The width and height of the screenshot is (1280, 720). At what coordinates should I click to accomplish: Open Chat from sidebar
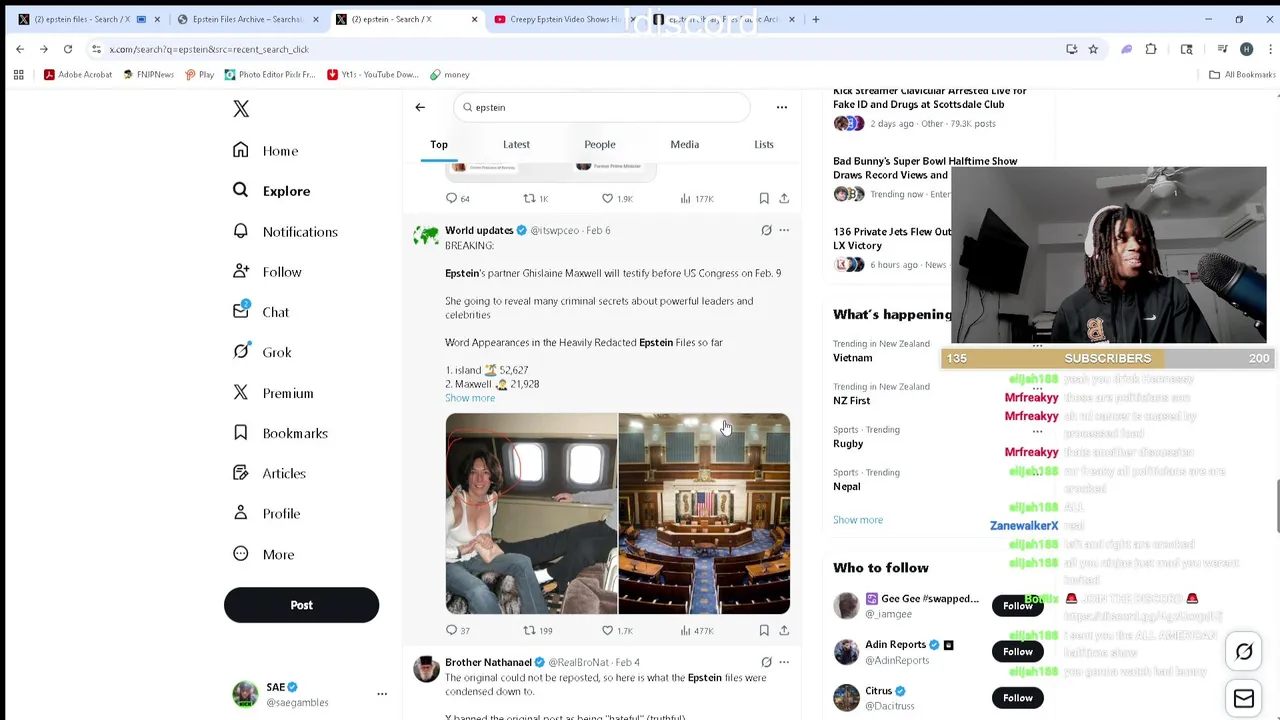coord(261,312)
